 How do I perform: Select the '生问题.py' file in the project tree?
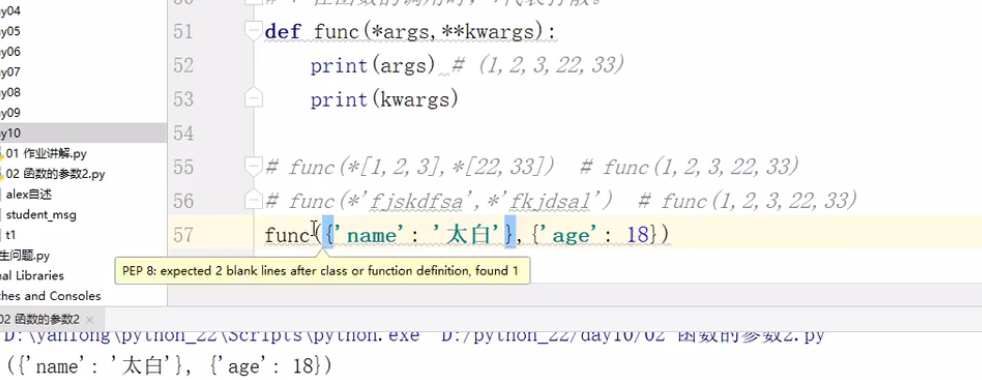coord(24,255)
